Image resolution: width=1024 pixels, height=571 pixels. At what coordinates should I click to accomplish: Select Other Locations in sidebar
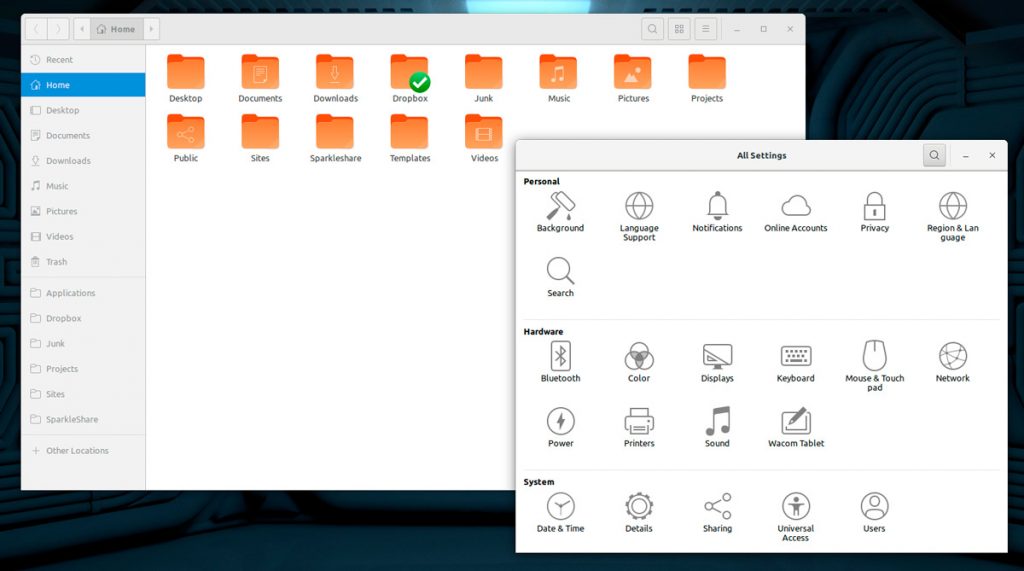pyautogui.click(x=77, y=450)
